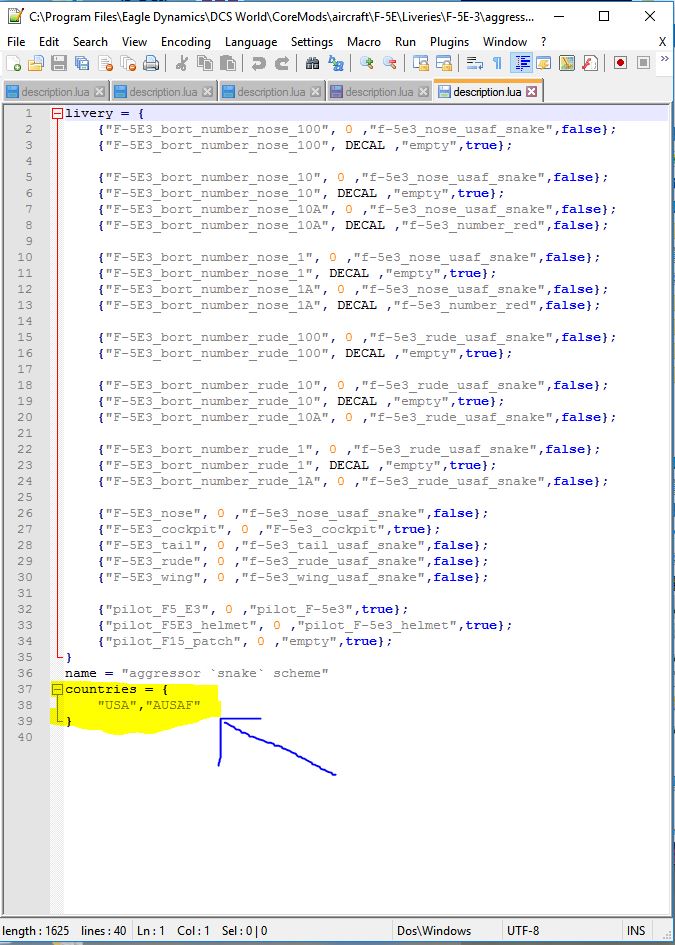Click the "F-5E3_wing" line of code

293,577
